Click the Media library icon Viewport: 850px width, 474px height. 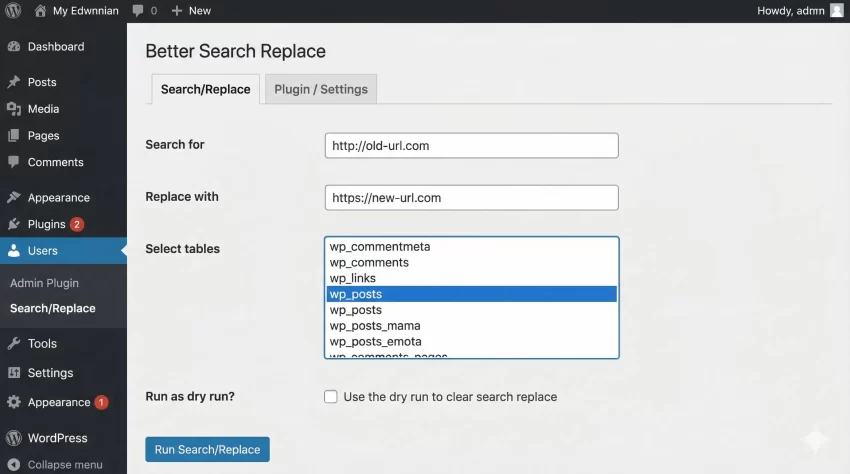[14, 109]
